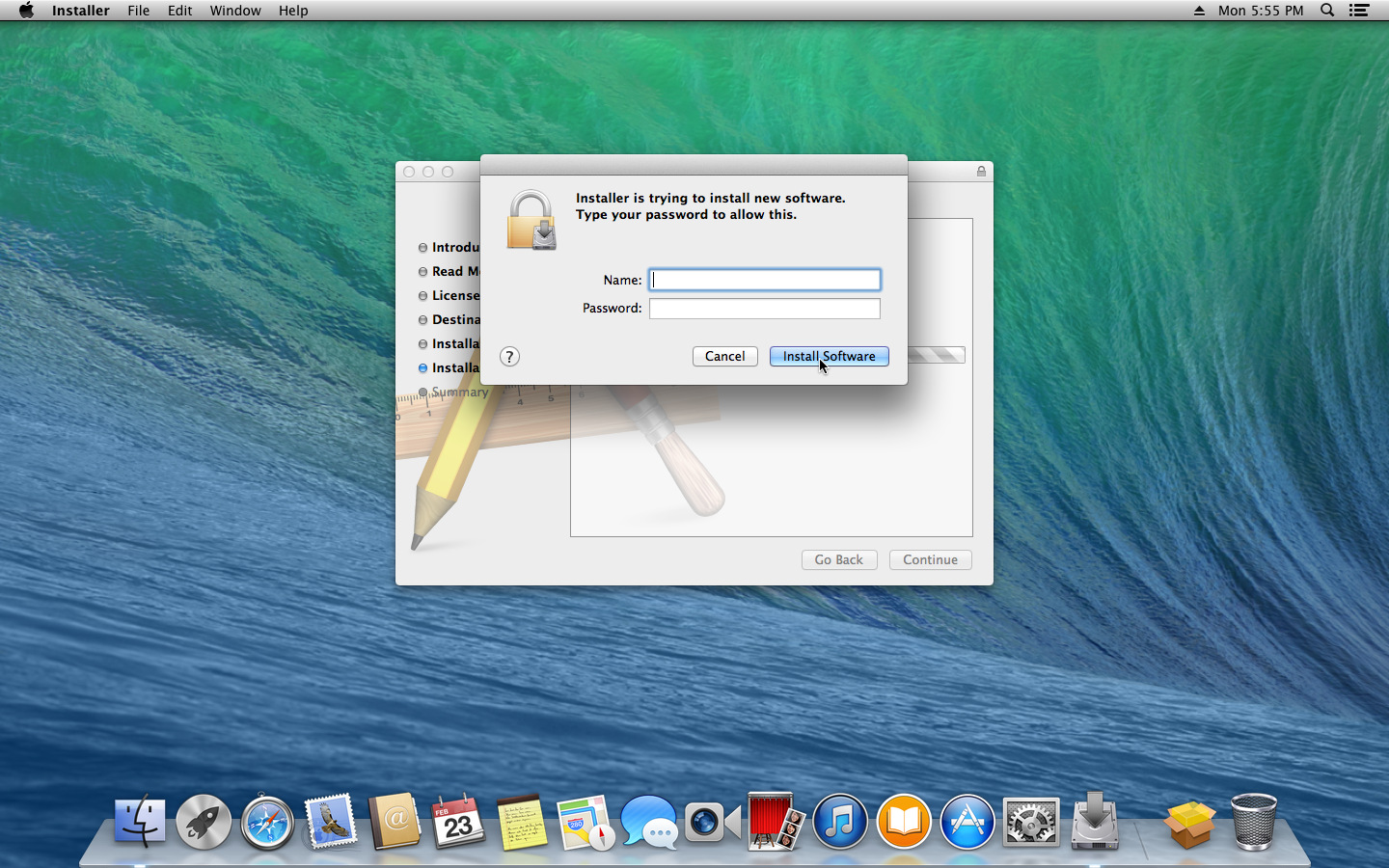Launch Photo Booth from the Dock
The width and height of the screenshot is (1389, 868).
point(776,823)
